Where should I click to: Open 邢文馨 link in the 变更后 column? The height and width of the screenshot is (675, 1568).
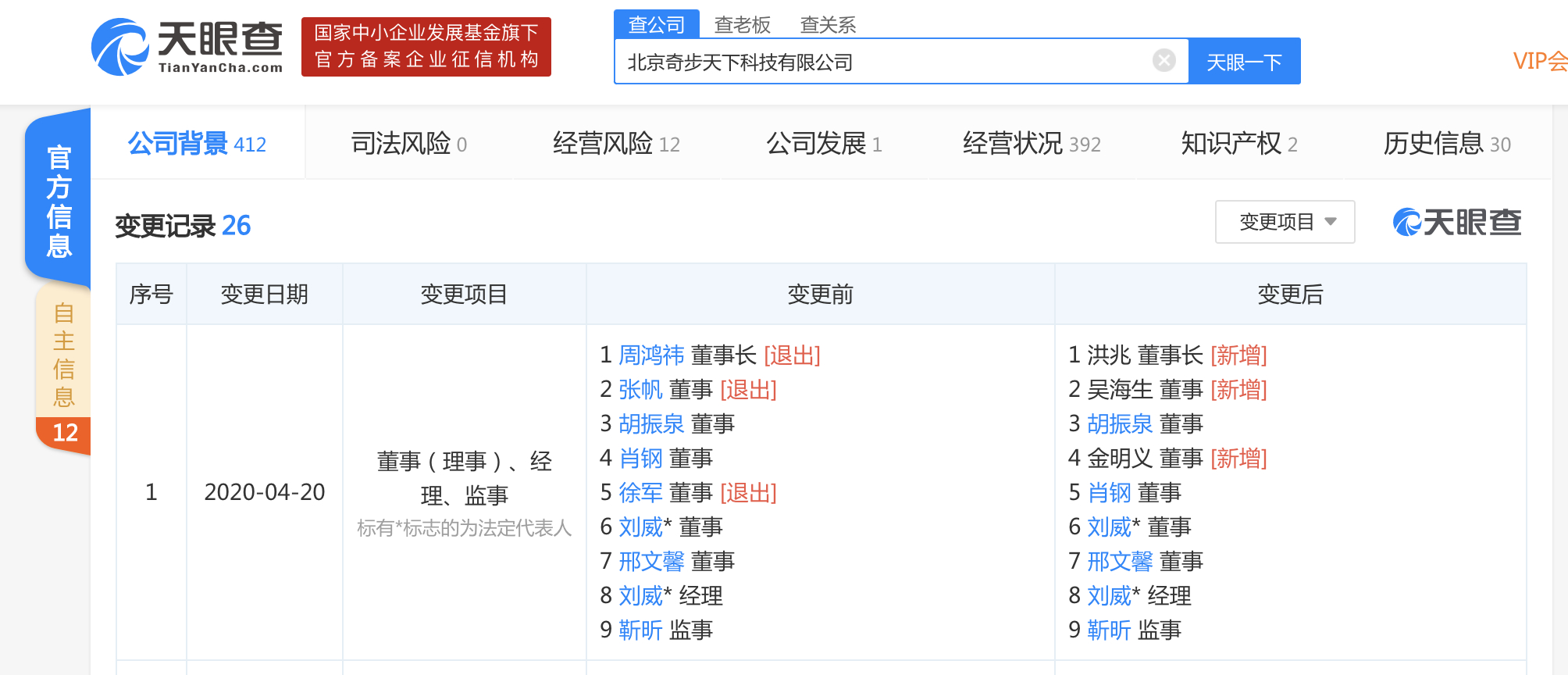pyautogui.click(x=1120, y=562)
